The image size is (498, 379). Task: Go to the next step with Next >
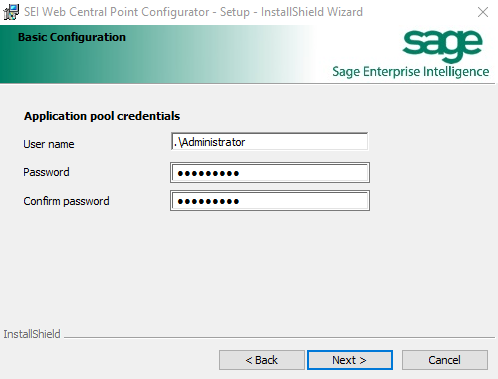click(x=350, y=360)
